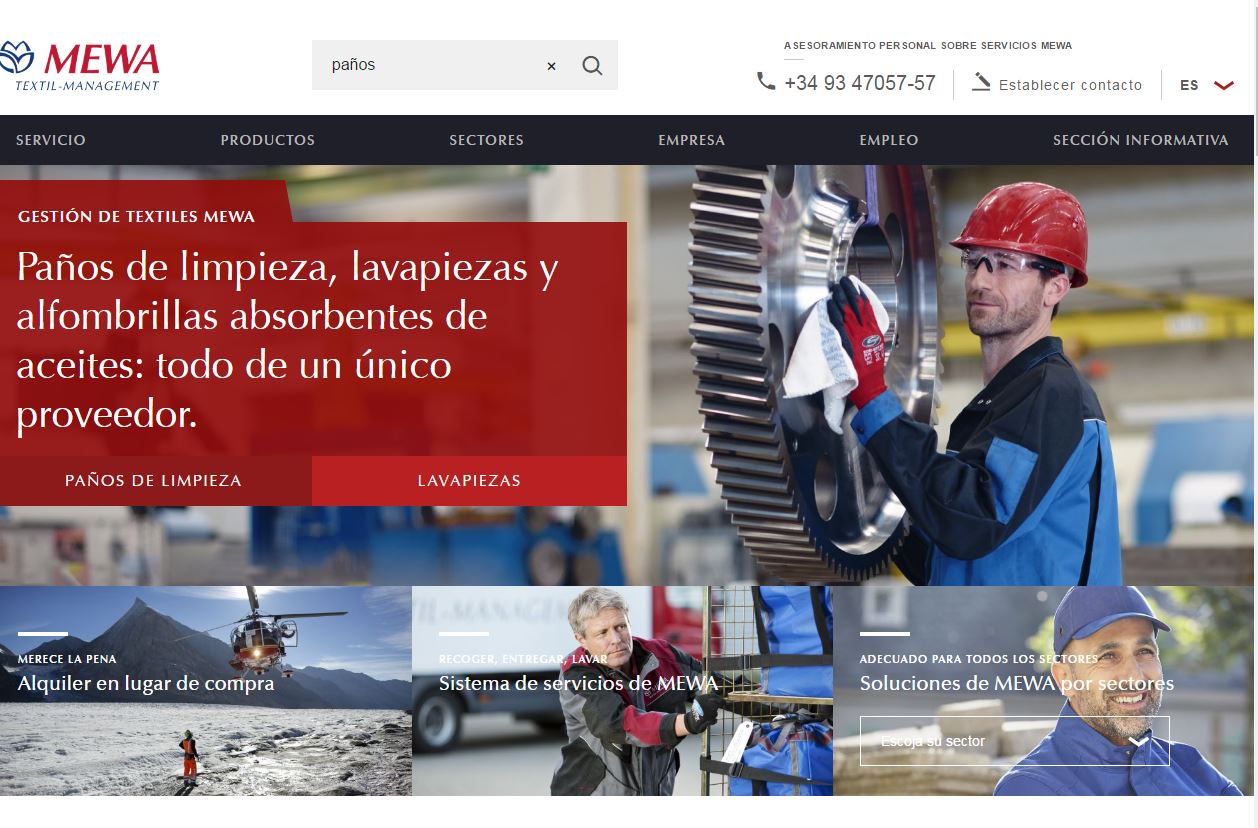This screenshot has width=1258, height=828.
Task: Click the LAVAPIEZAS button
Action: click(469, 481)
